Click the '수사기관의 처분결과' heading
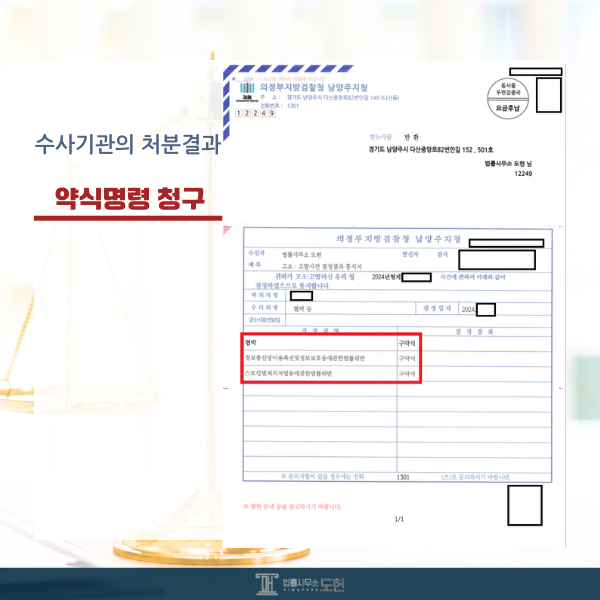 [128, 144]
